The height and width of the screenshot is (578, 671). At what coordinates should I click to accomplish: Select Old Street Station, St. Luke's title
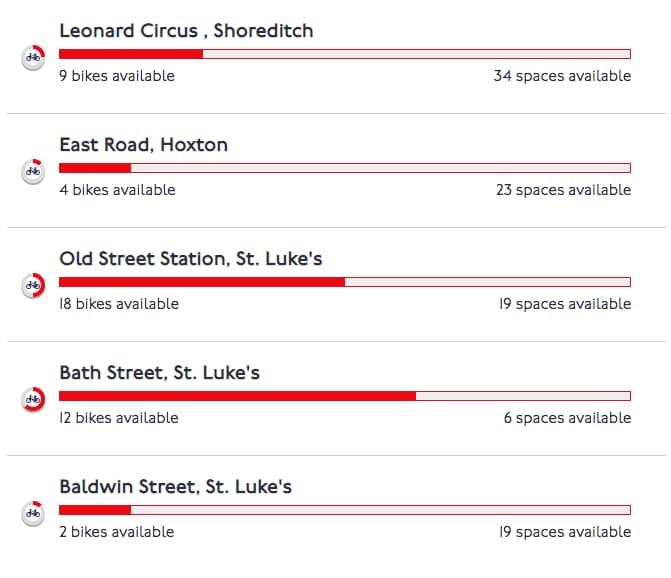tap(190, 259)
